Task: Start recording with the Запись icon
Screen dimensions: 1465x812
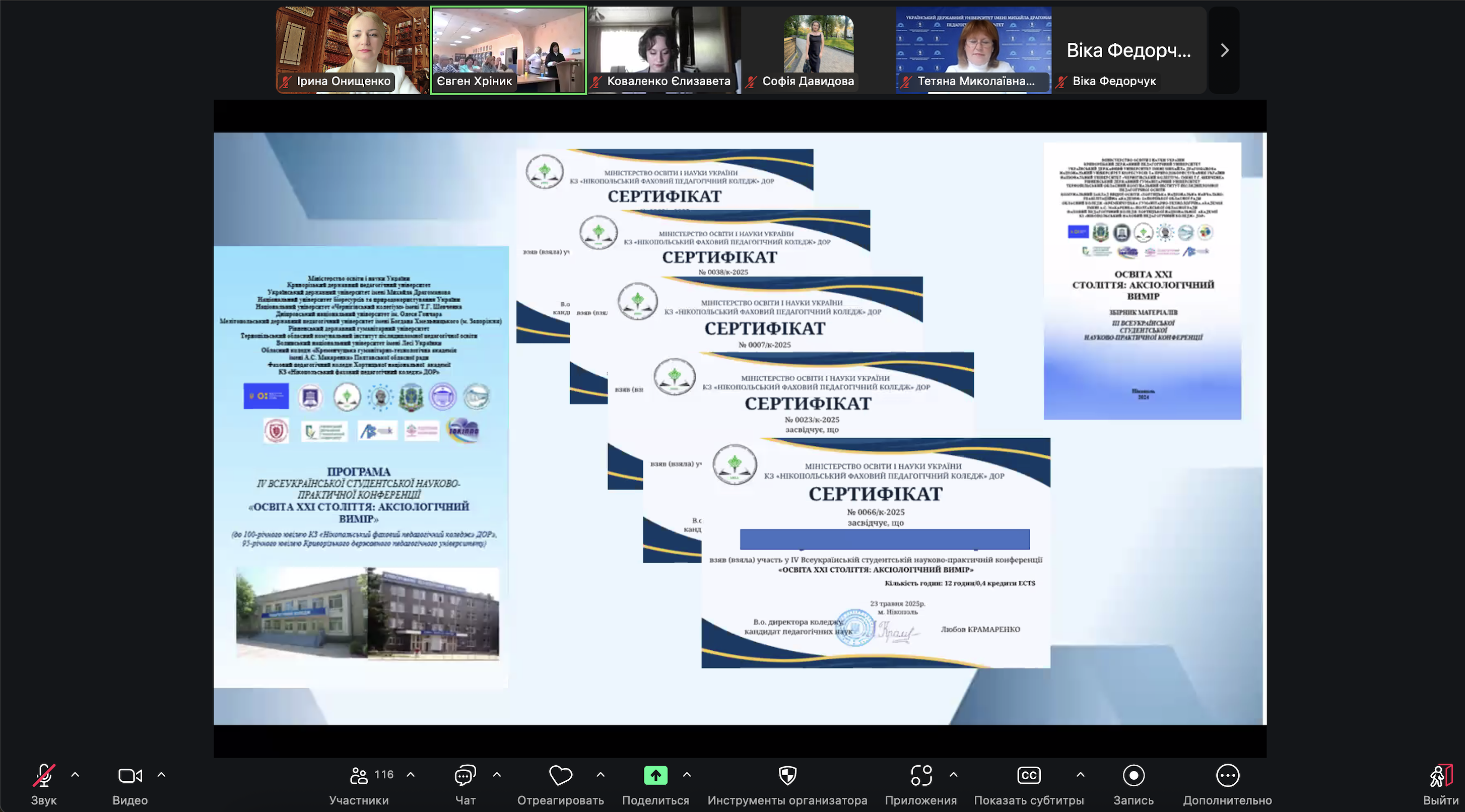Action: (1134, 776)
